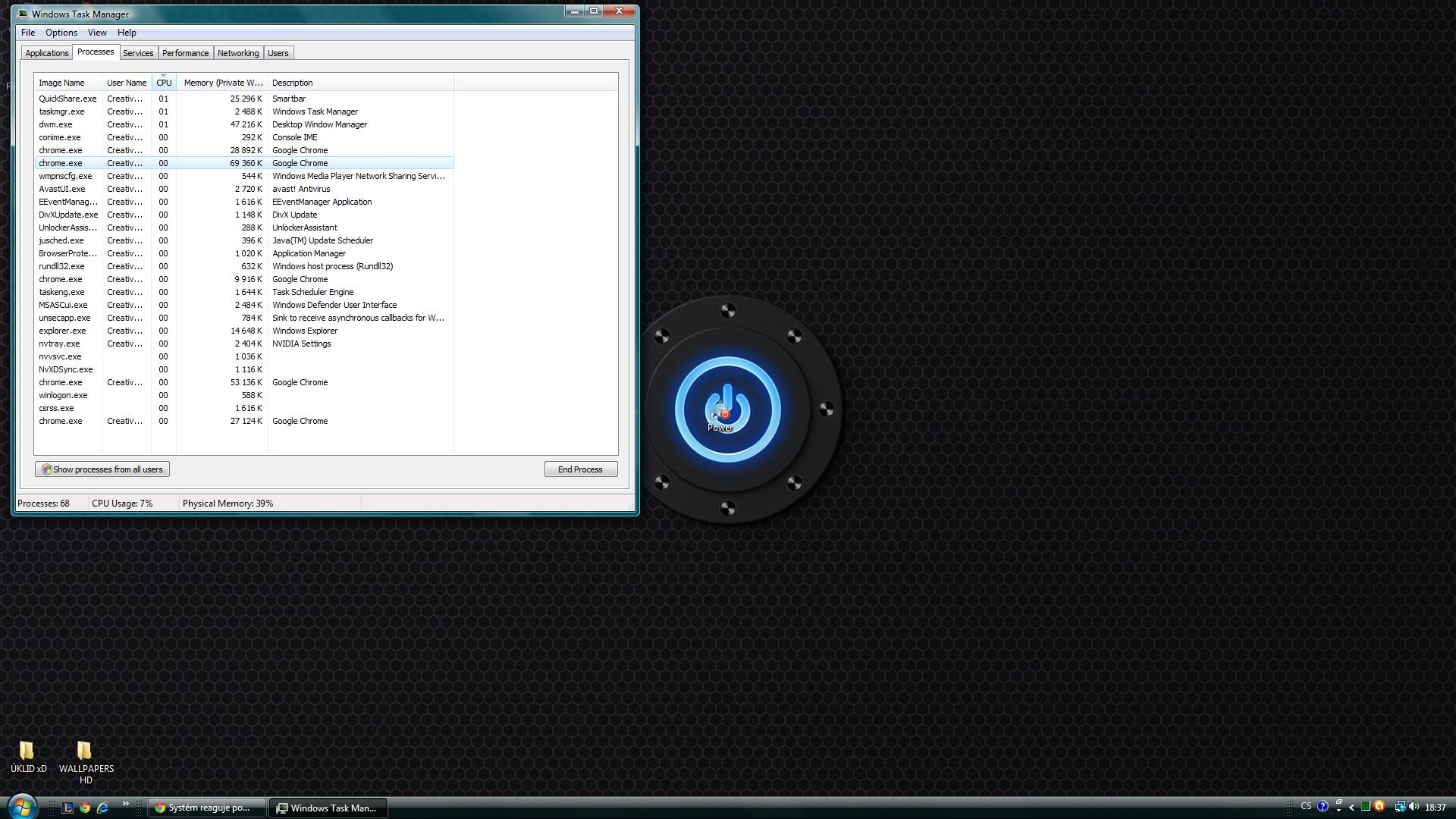Select the explorer.exe process row
1456x819 pixels.
62,331
